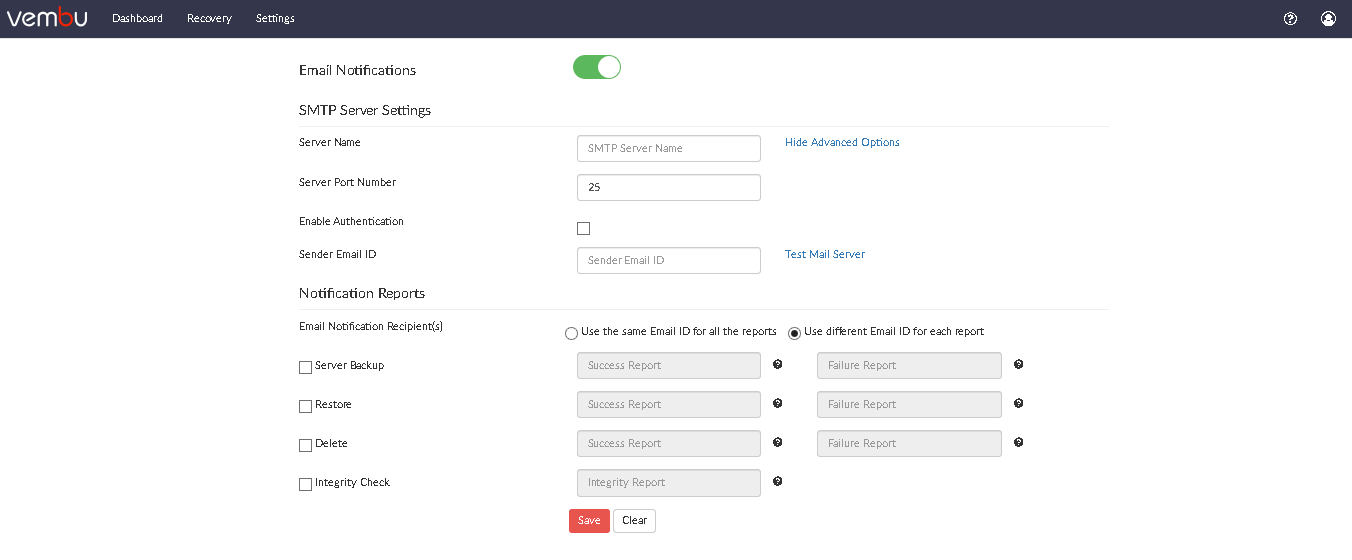Show help for Server Backup success report
The width and height of the screenshot is (1352, 560).
777,365
